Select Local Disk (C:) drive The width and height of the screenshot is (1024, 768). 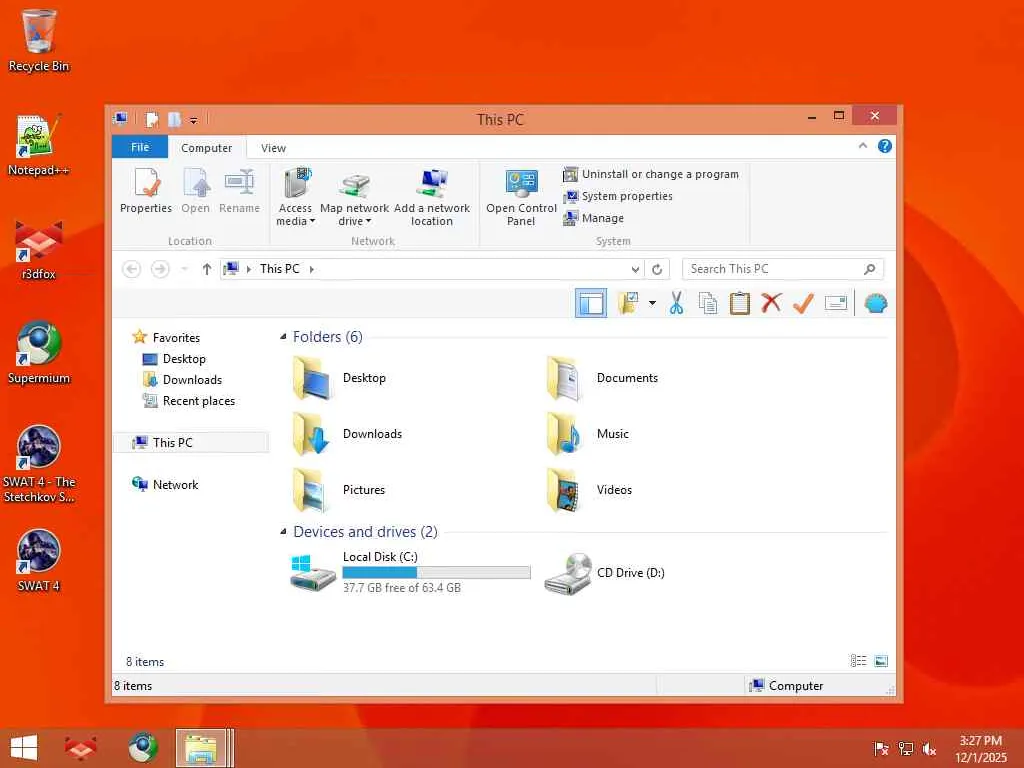pyautogui.click(x=411, y=572)
